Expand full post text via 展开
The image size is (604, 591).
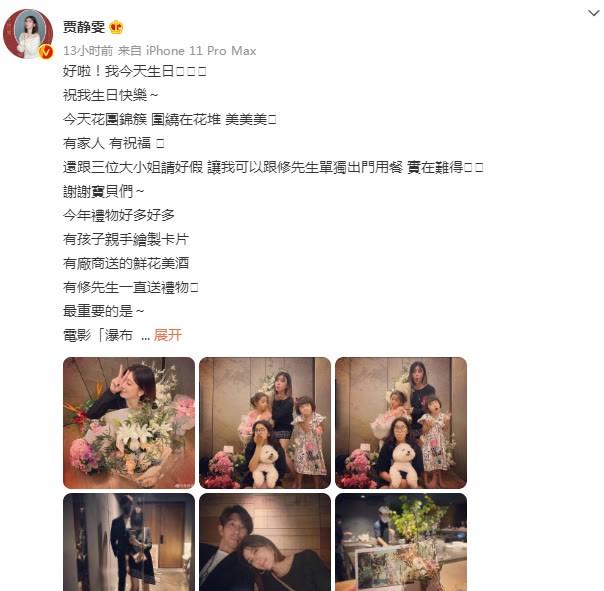coord(168,335)
